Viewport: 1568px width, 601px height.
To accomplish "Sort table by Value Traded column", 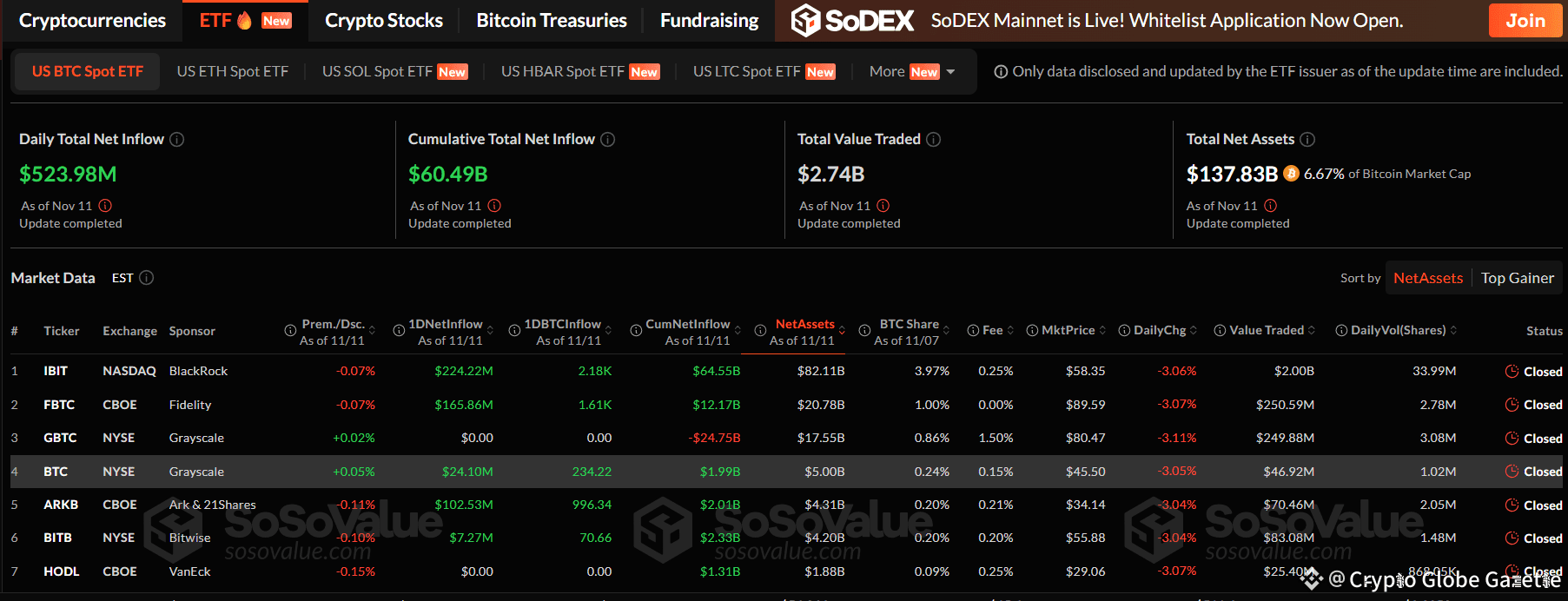I will [x=1312, y=331].
